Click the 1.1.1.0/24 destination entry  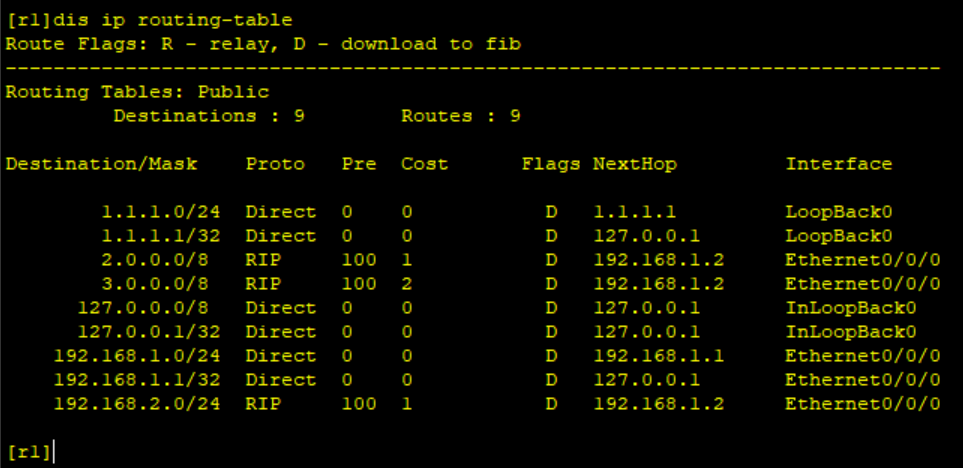[x=161, y=212]
